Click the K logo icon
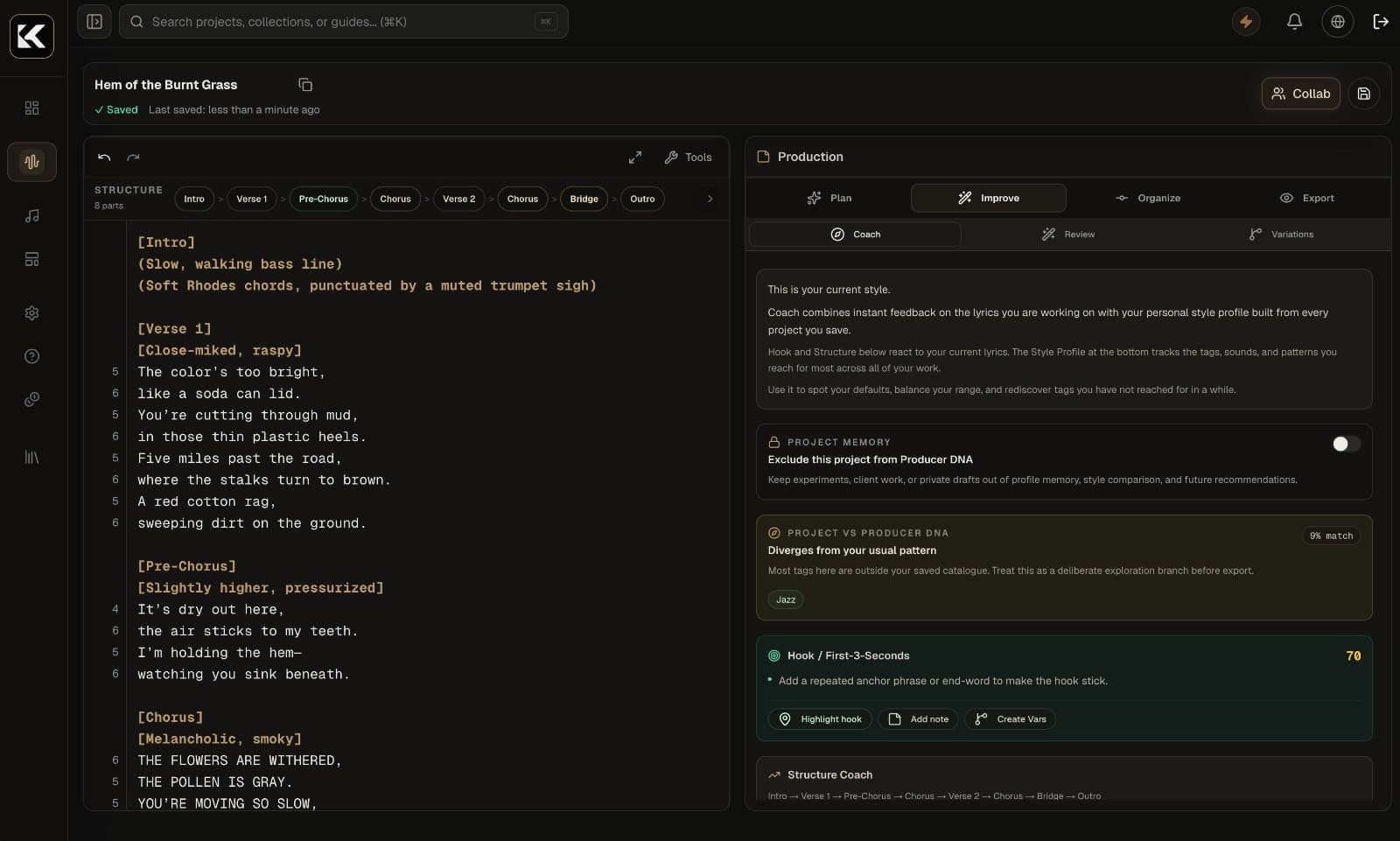The height and width of the screenshot is (841, 1400). (31, 36)
